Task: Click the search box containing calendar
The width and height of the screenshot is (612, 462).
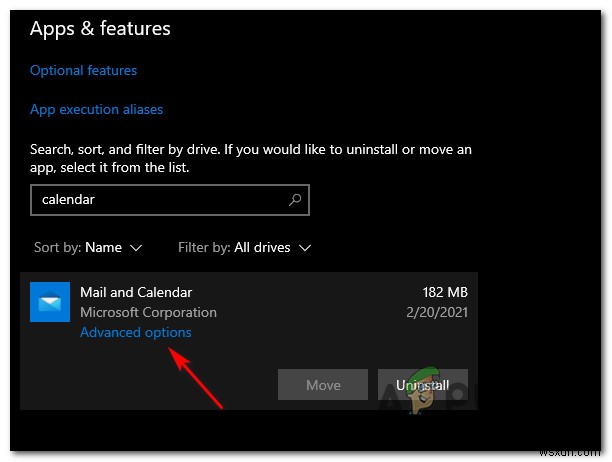Action: click(x=170, y=200)
